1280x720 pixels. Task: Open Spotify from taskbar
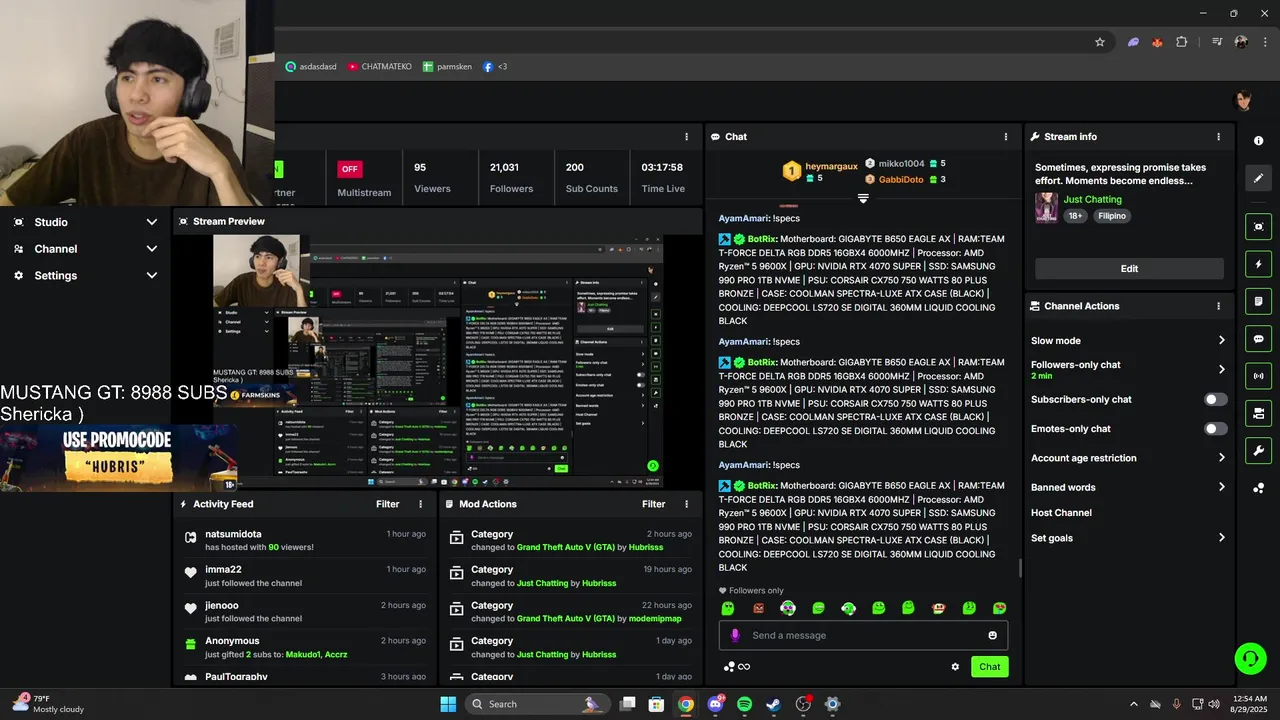point(744,704)
